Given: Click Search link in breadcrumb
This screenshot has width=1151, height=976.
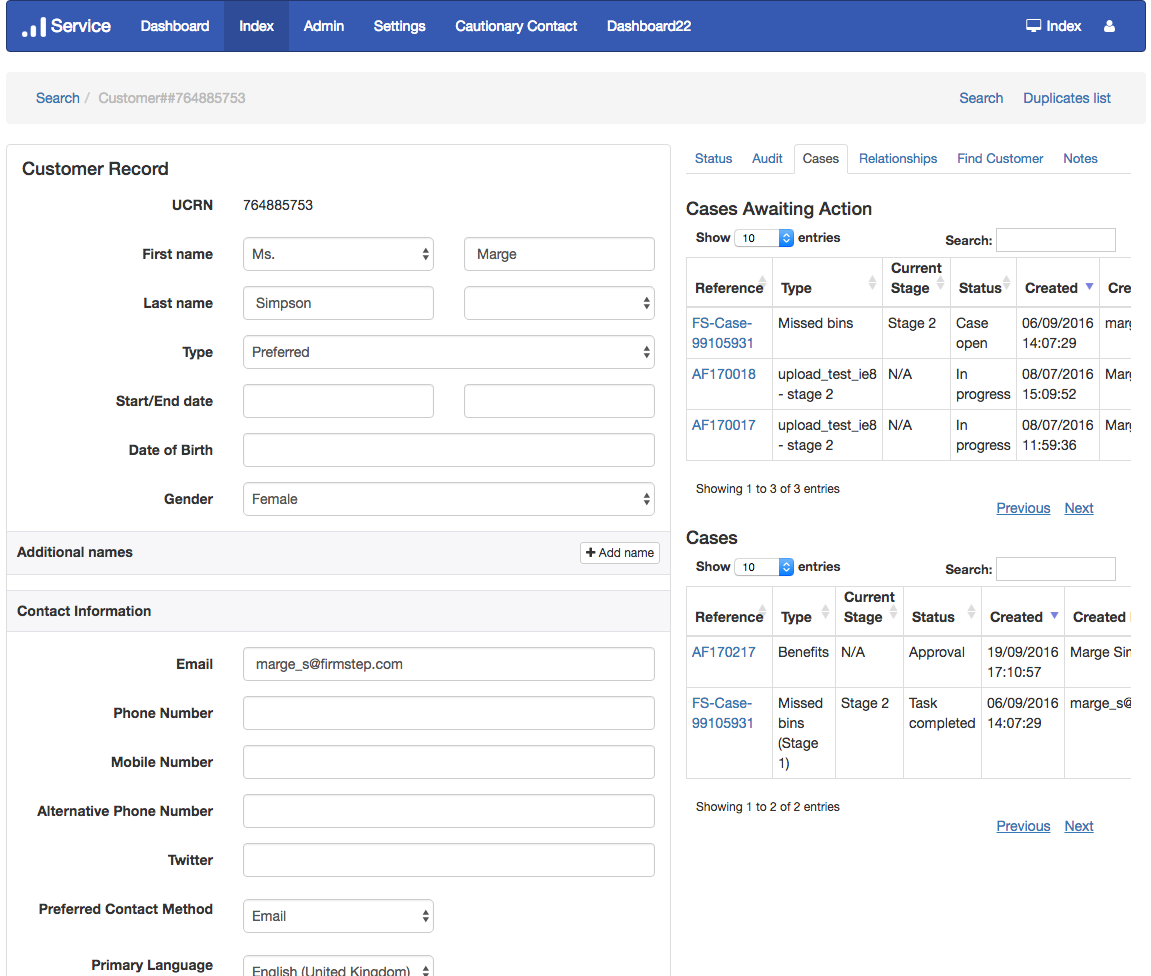Looking at the screenshot, I should pos(57,98).
